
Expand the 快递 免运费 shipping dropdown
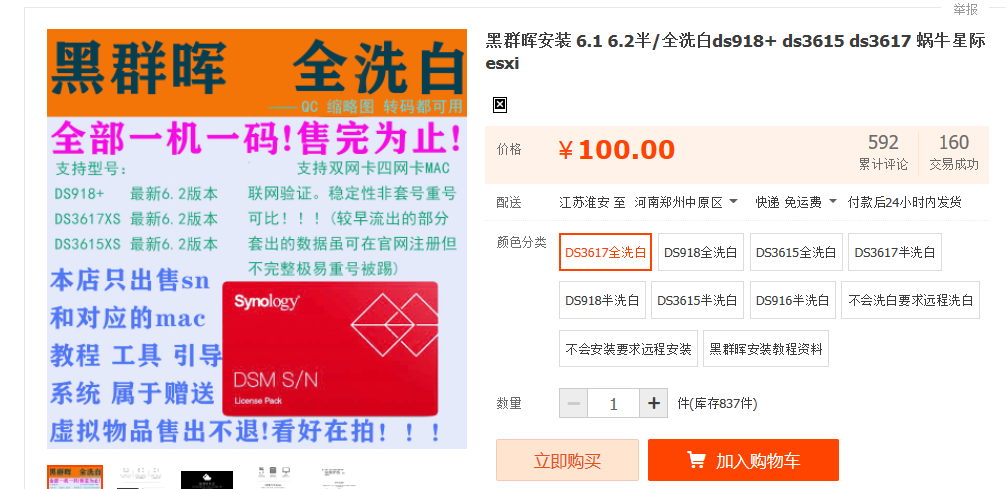pyautogui.click(x=796, y=203)
